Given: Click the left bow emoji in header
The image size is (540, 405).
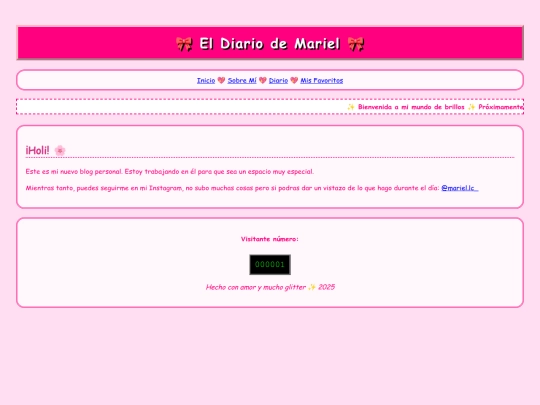Looking at the screenshot, I should [x=184, y=44].
